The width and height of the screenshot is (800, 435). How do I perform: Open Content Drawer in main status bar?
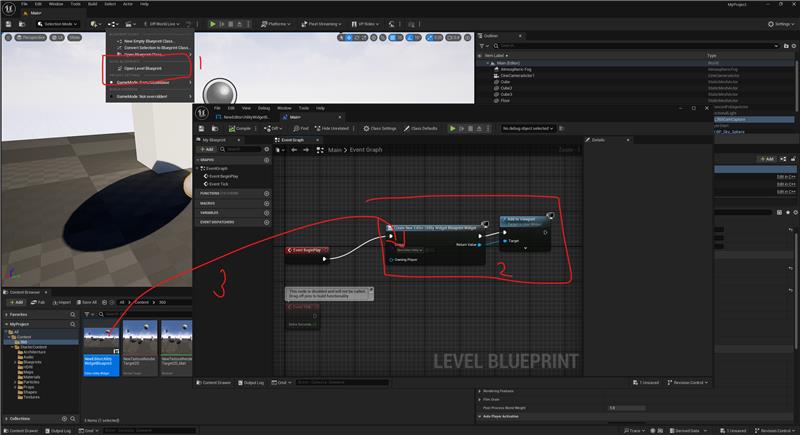click(21, 431)
